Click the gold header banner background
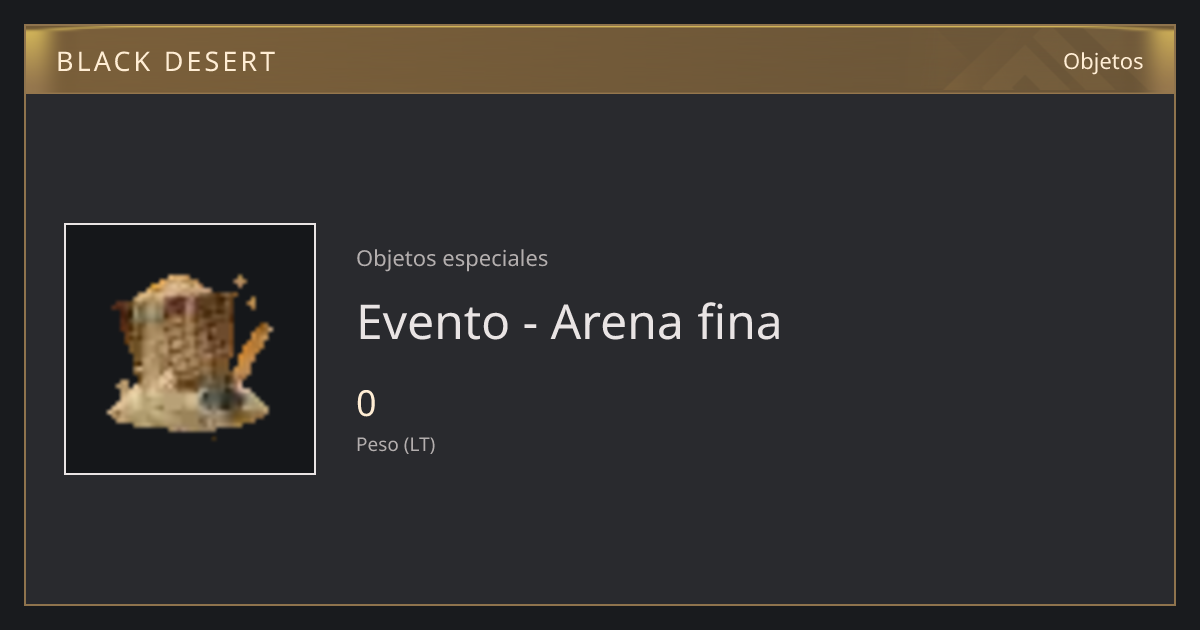This screenshot has height=630, width=1200. click(x=600, y=61)
